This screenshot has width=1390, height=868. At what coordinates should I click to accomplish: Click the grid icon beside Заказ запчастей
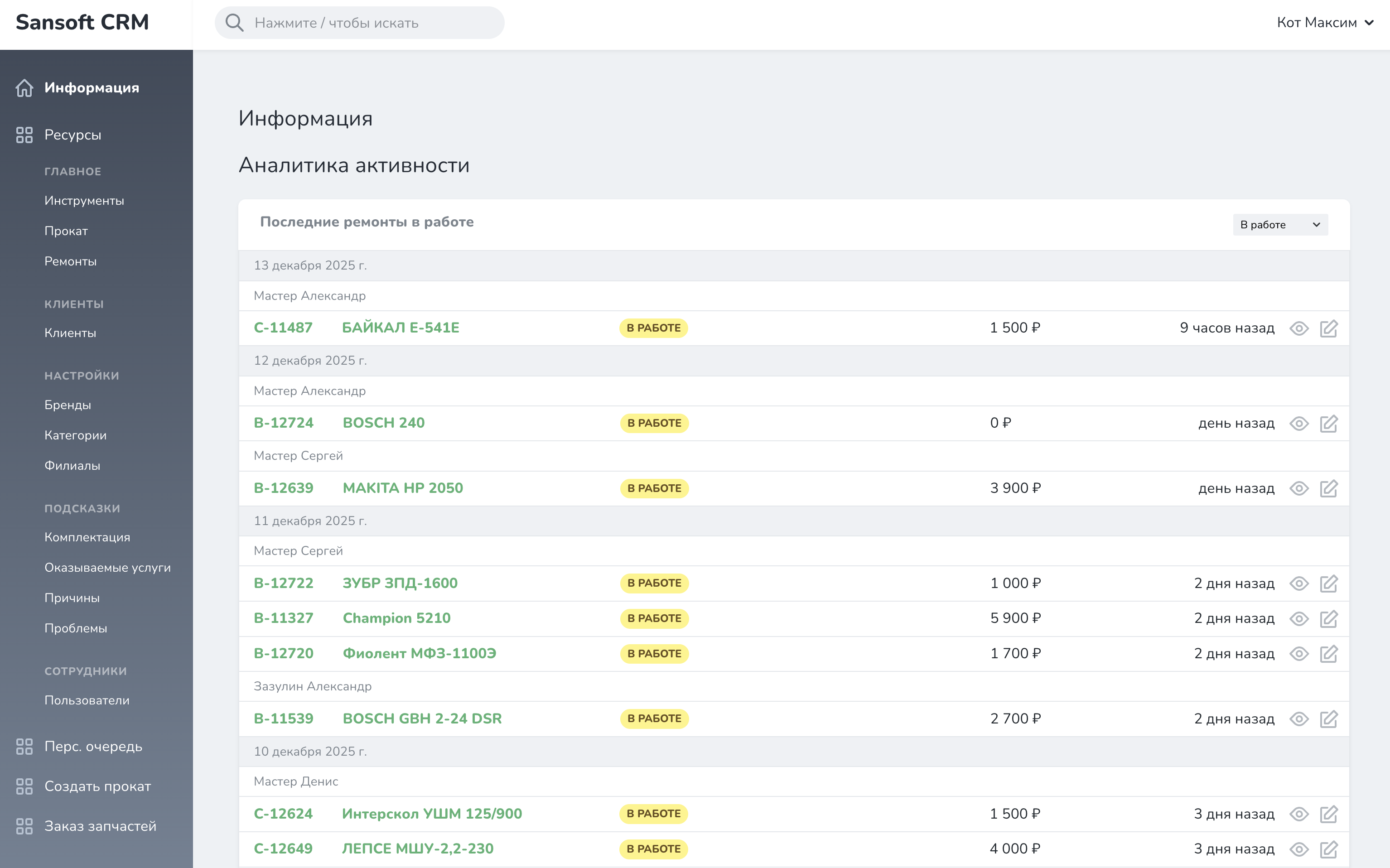point(24,826)
